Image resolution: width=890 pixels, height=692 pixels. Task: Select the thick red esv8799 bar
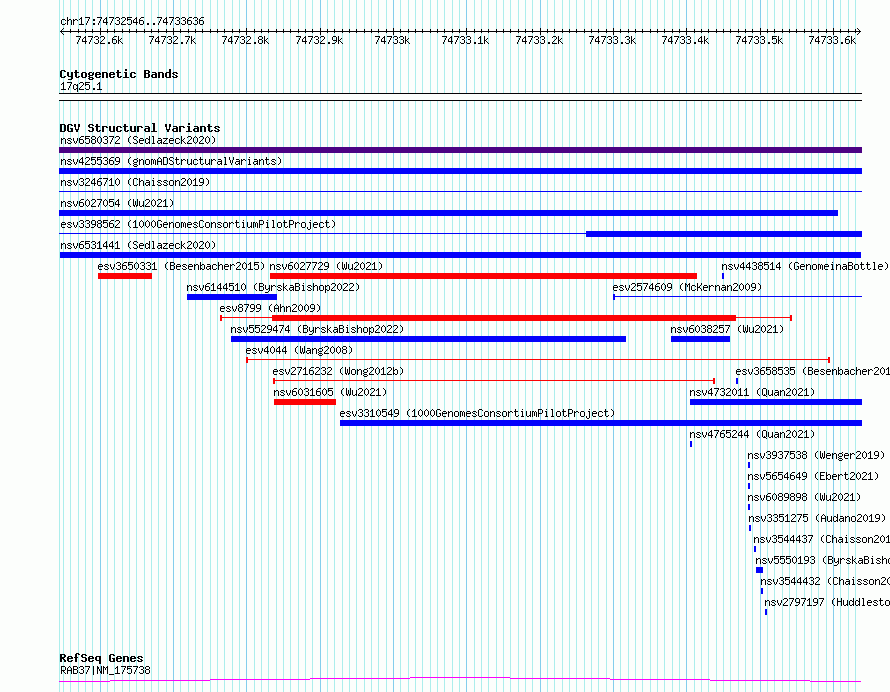(x=504, y=318)
